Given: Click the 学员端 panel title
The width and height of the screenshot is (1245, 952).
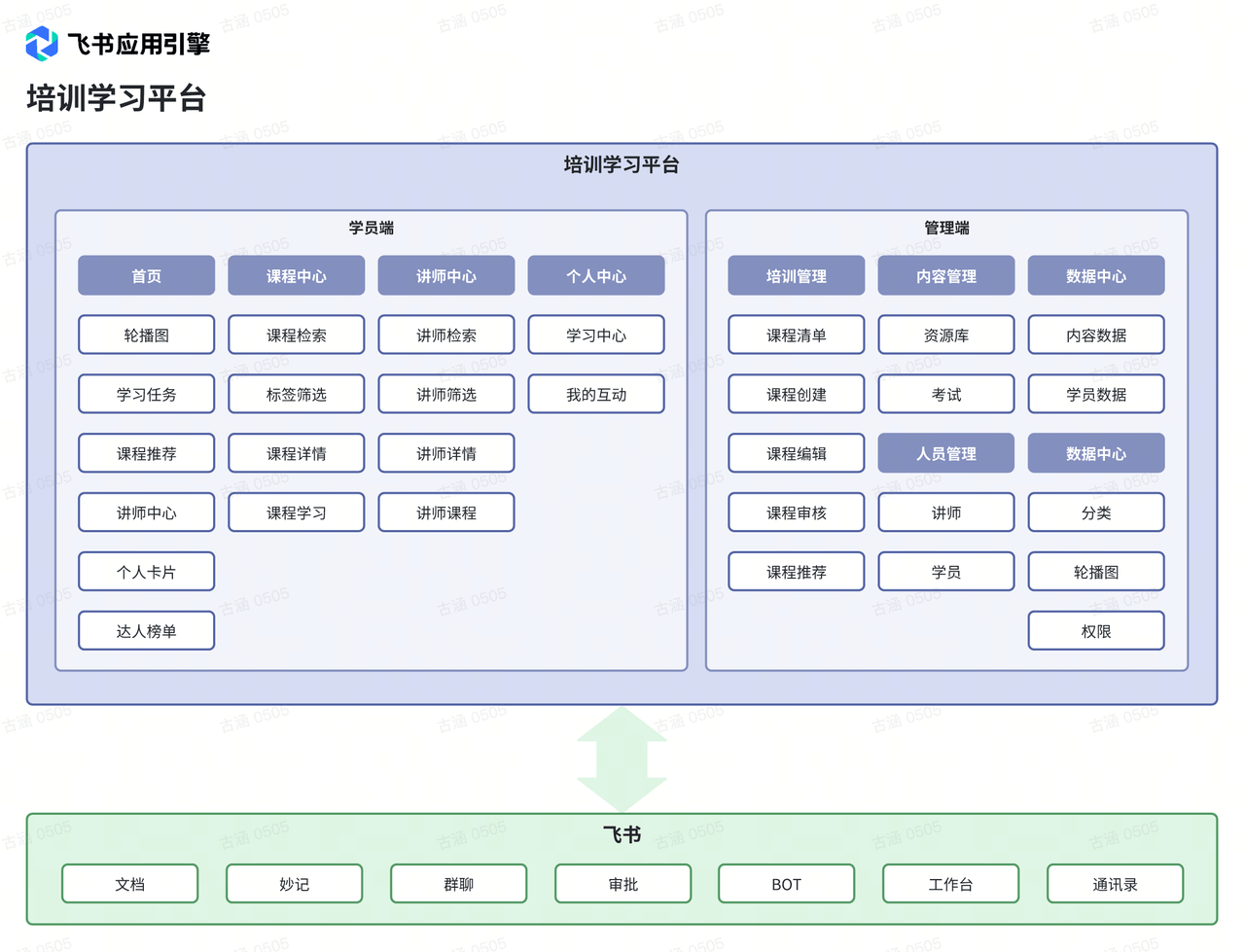Looking at the screenshot, I should pyautogui.click(x=372, y=228).
